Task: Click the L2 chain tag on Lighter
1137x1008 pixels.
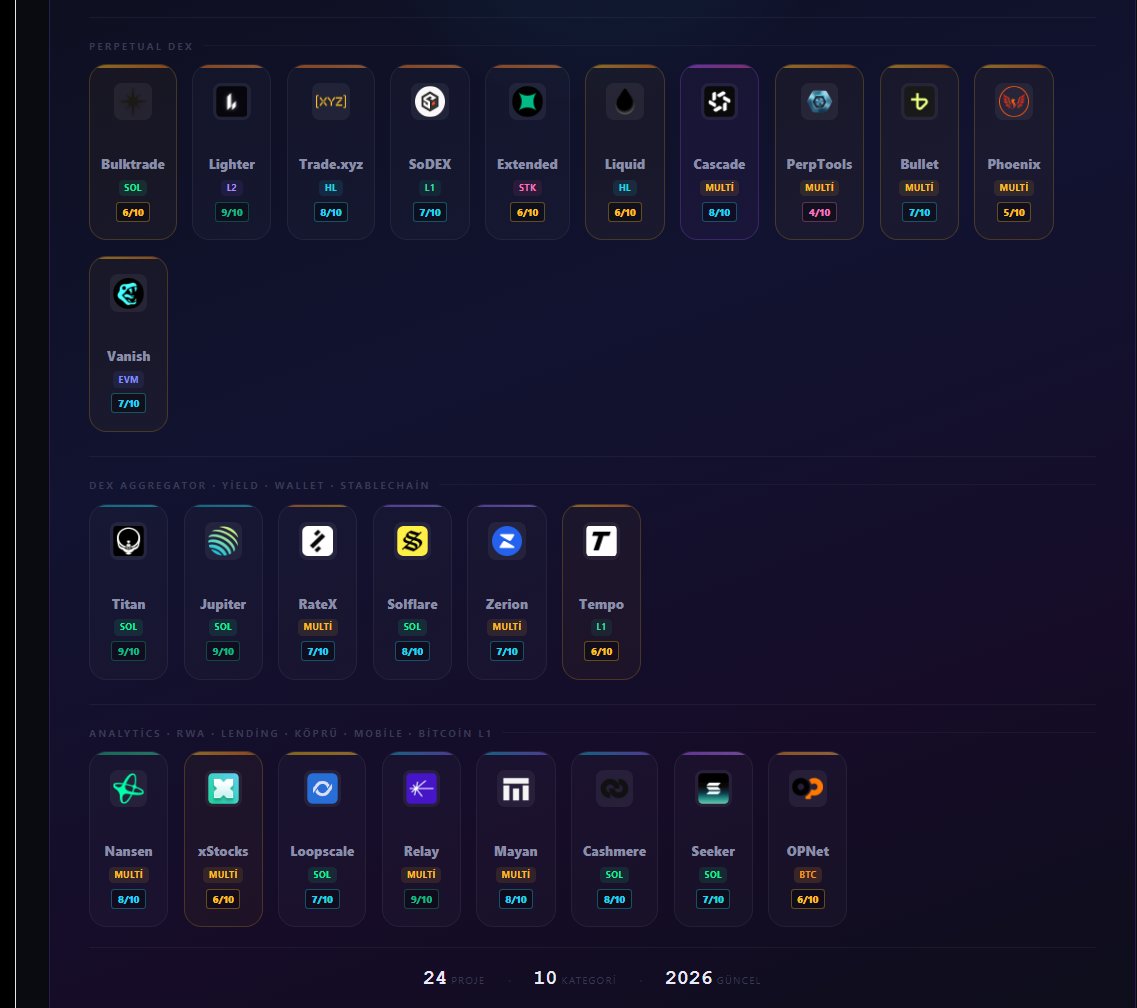Action: click(231, 188)
